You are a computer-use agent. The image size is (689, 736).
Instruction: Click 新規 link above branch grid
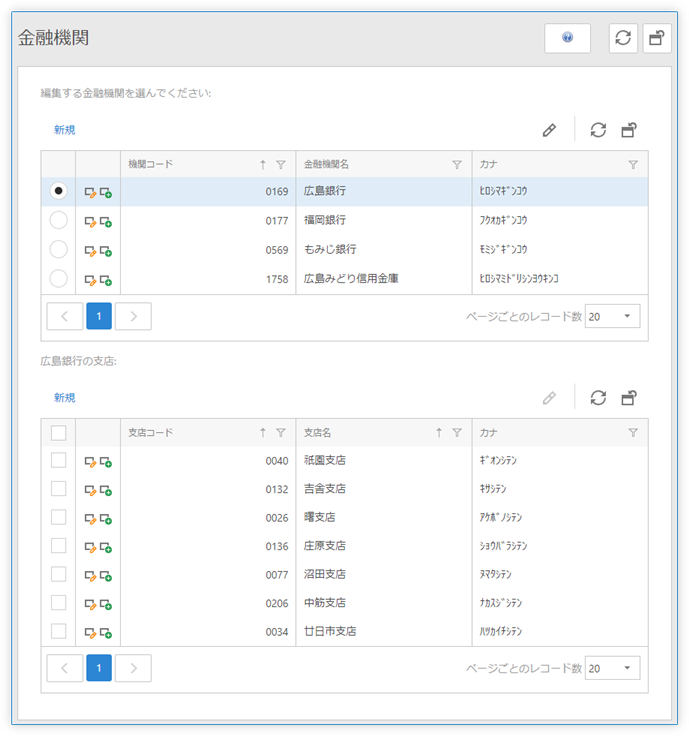64,398
